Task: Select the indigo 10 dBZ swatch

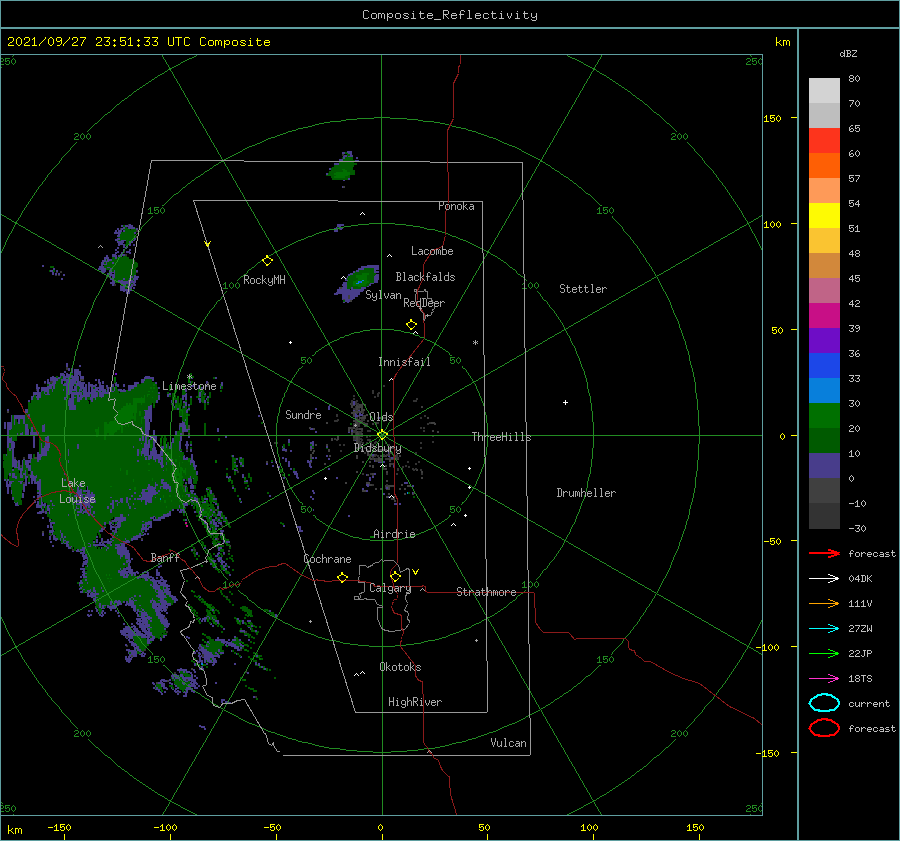Action: tap(824, 465)
